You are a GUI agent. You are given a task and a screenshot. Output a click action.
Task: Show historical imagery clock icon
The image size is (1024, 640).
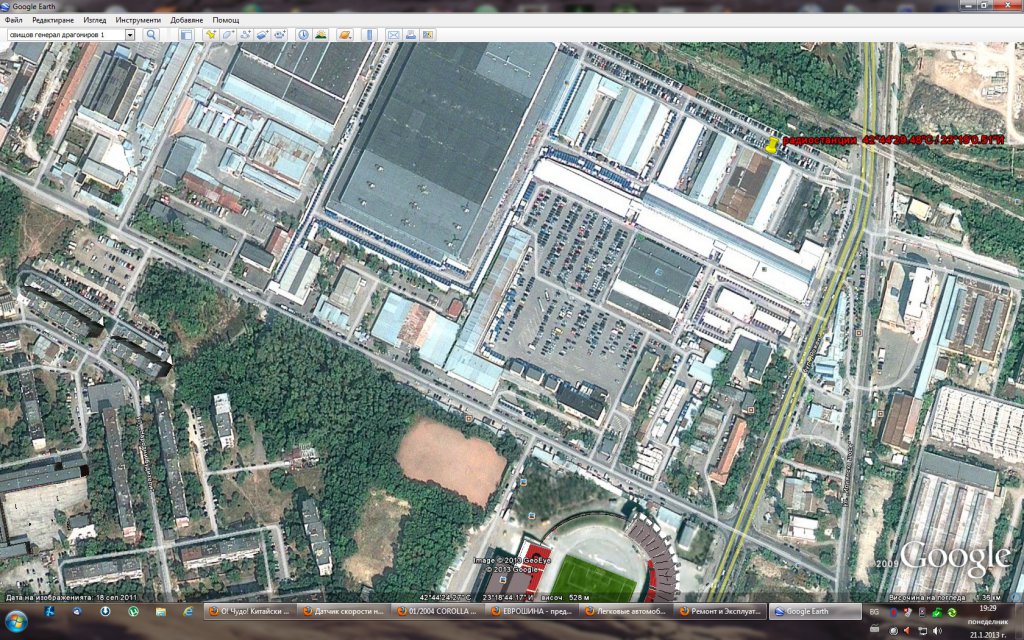pos(303,35)
